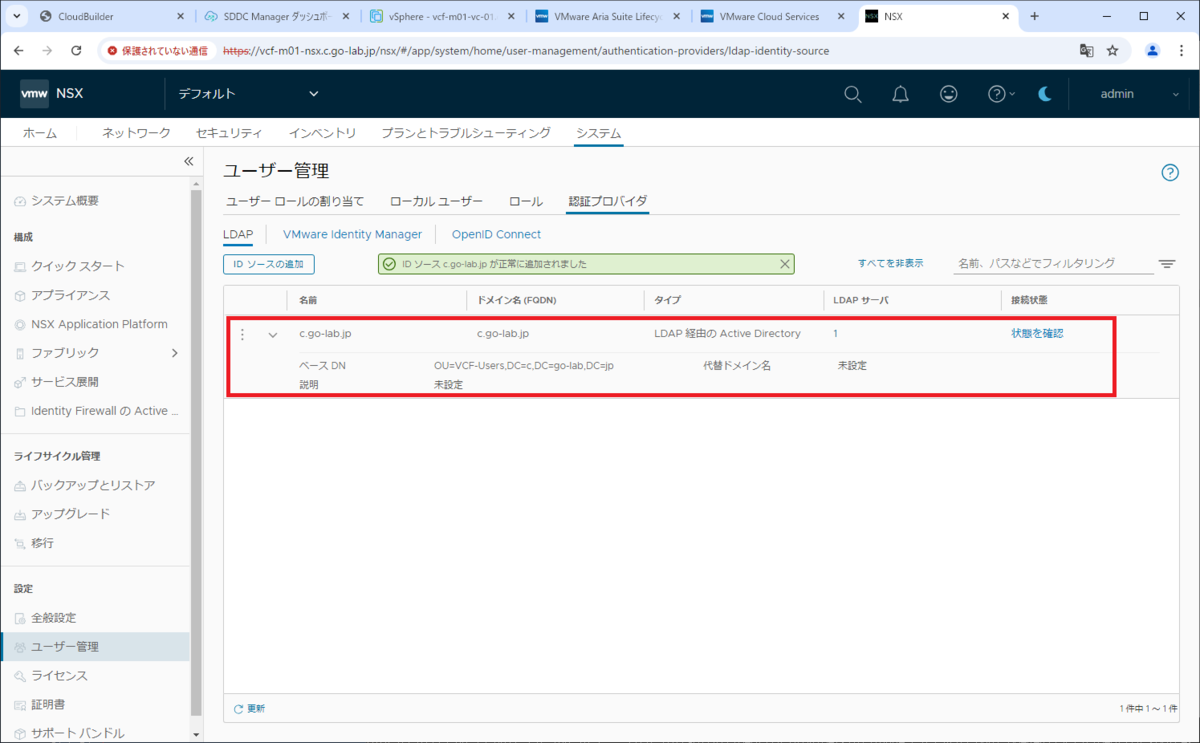Image resolution: width=1200 pixels, height=743 pixels.
Task: Click すべてを非表示 link
Action: click(x=890, y=263)
